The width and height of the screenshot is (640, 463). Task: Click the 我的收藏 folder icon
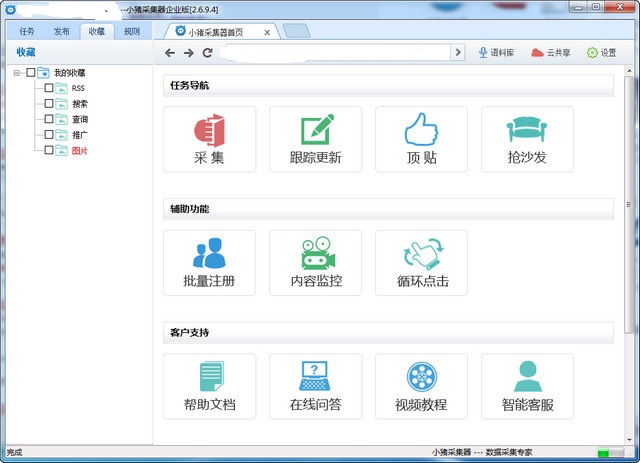(x=43, y=73)
